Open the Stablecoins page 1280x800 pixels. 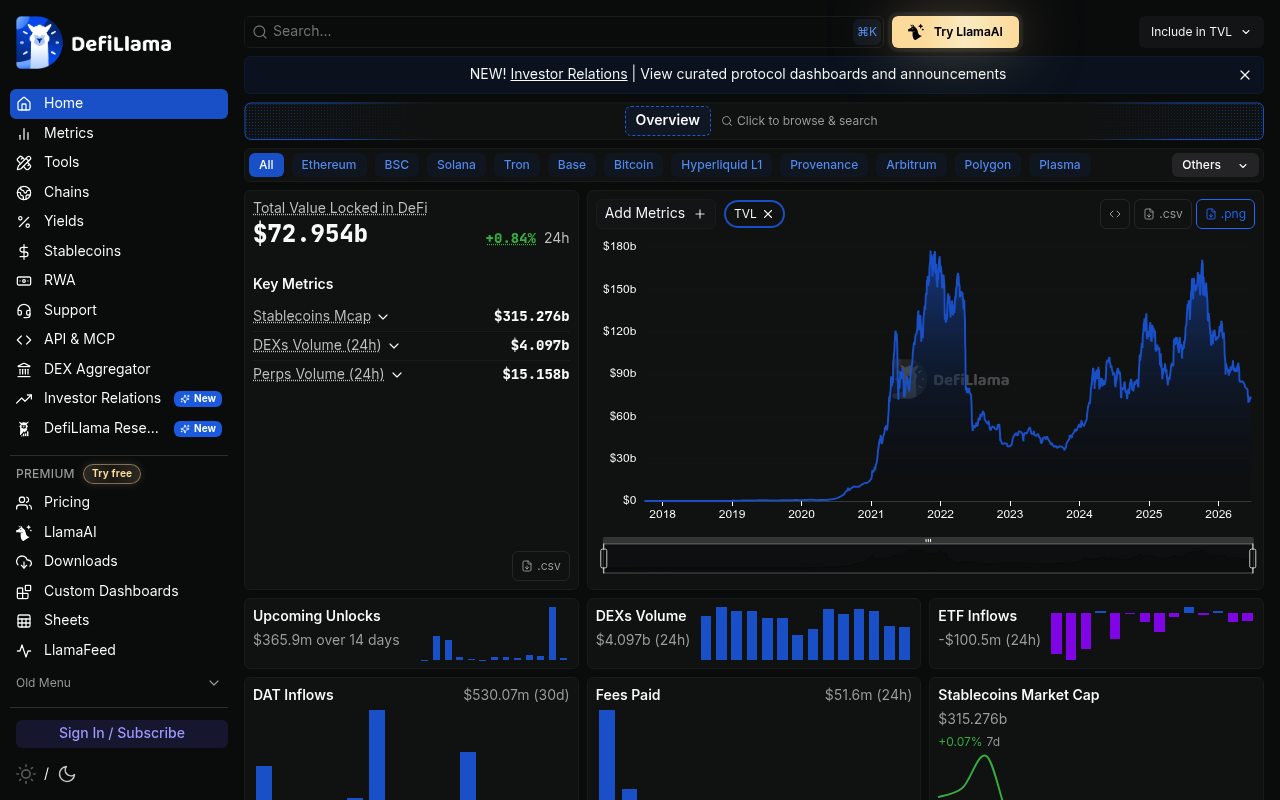tap(119, 251)
